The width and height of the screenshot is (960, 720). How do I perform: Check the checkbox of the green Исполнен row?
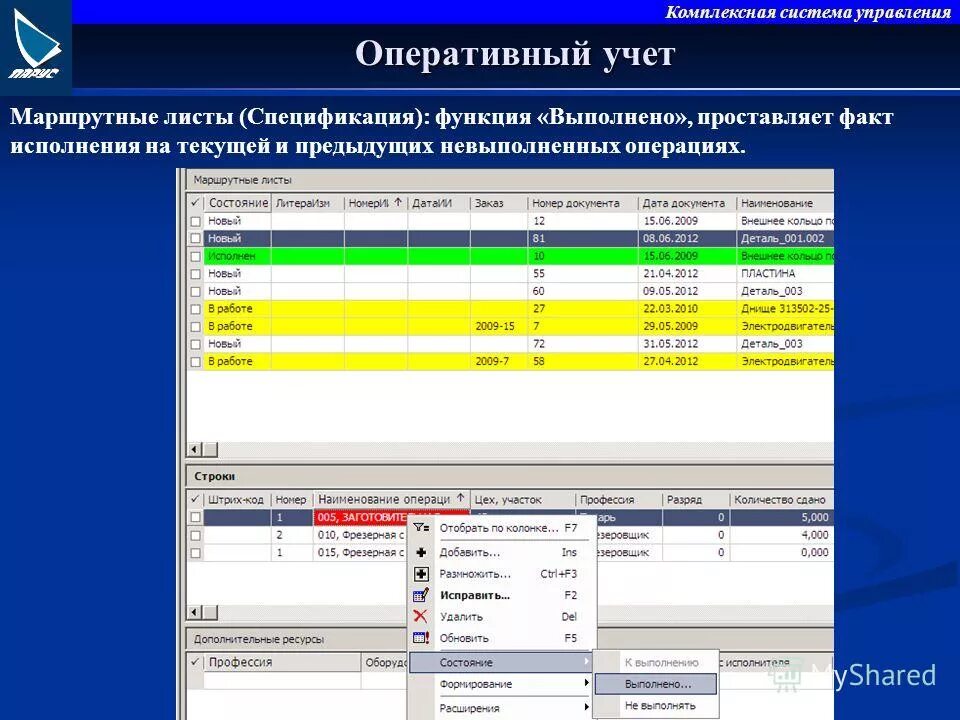[192, 256]
